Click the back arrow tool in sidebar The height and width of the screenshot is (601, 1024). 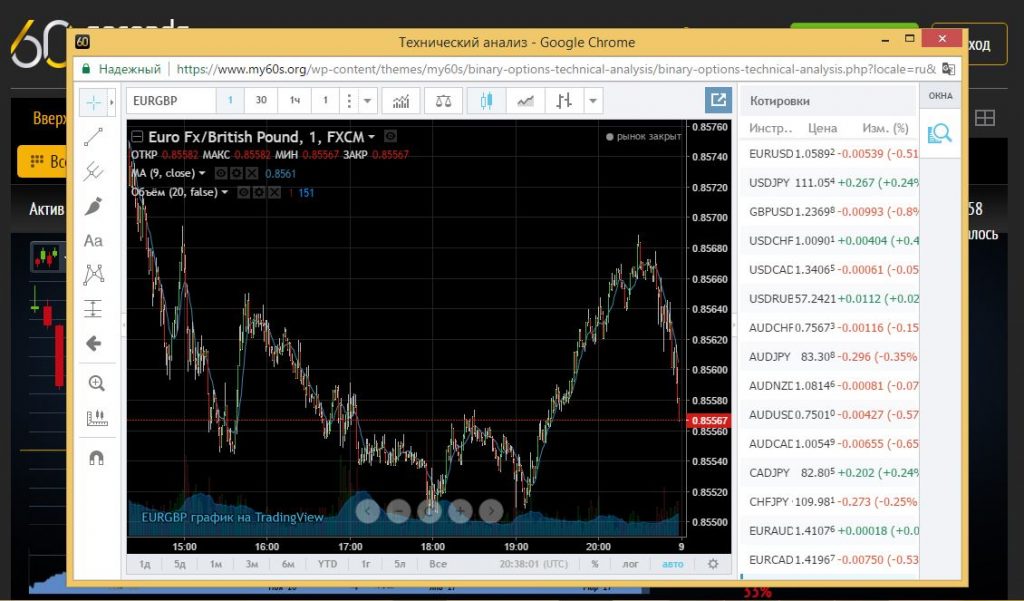click(x=93, y=344)
